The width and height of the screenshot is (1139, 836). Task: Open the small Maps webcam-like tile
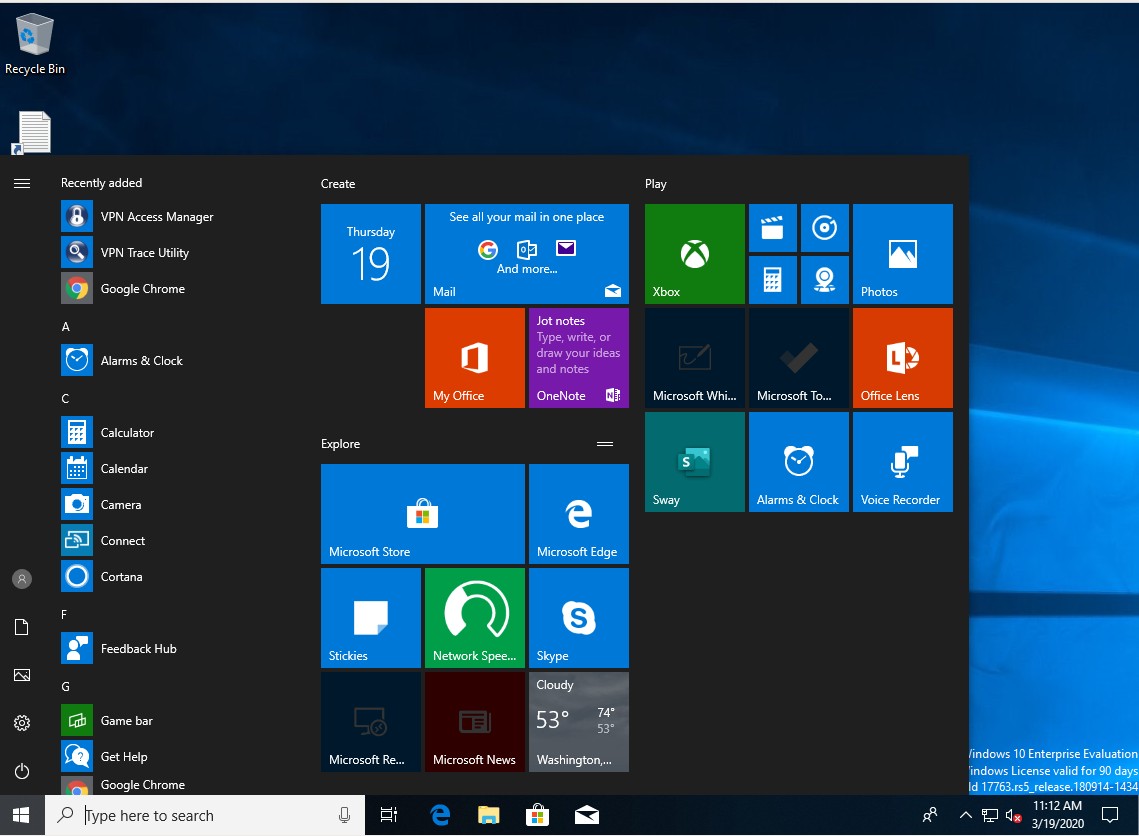[x=824, y=280]
